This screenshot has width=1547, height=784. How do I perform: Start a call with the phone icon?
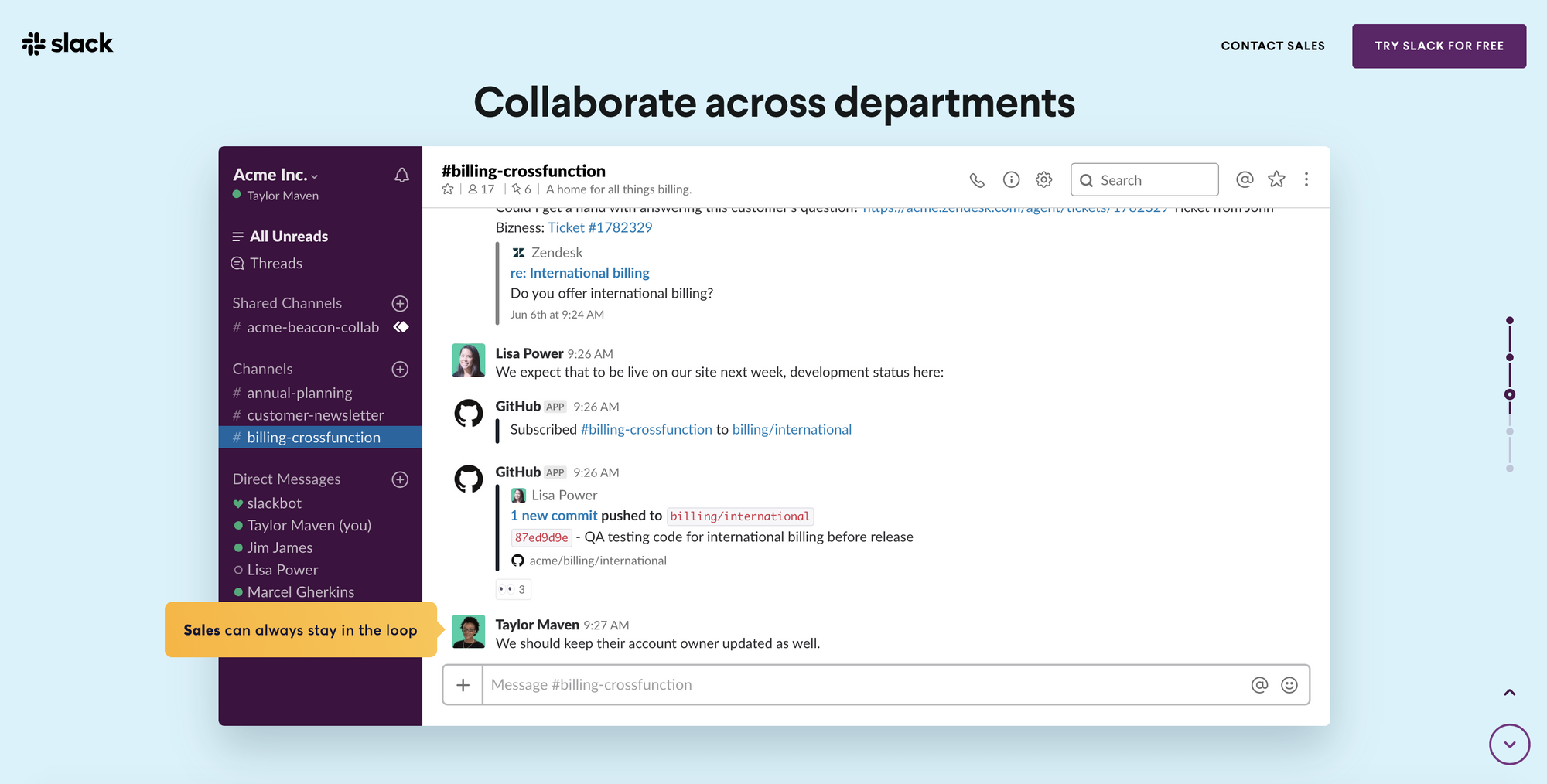click(977, 180)
